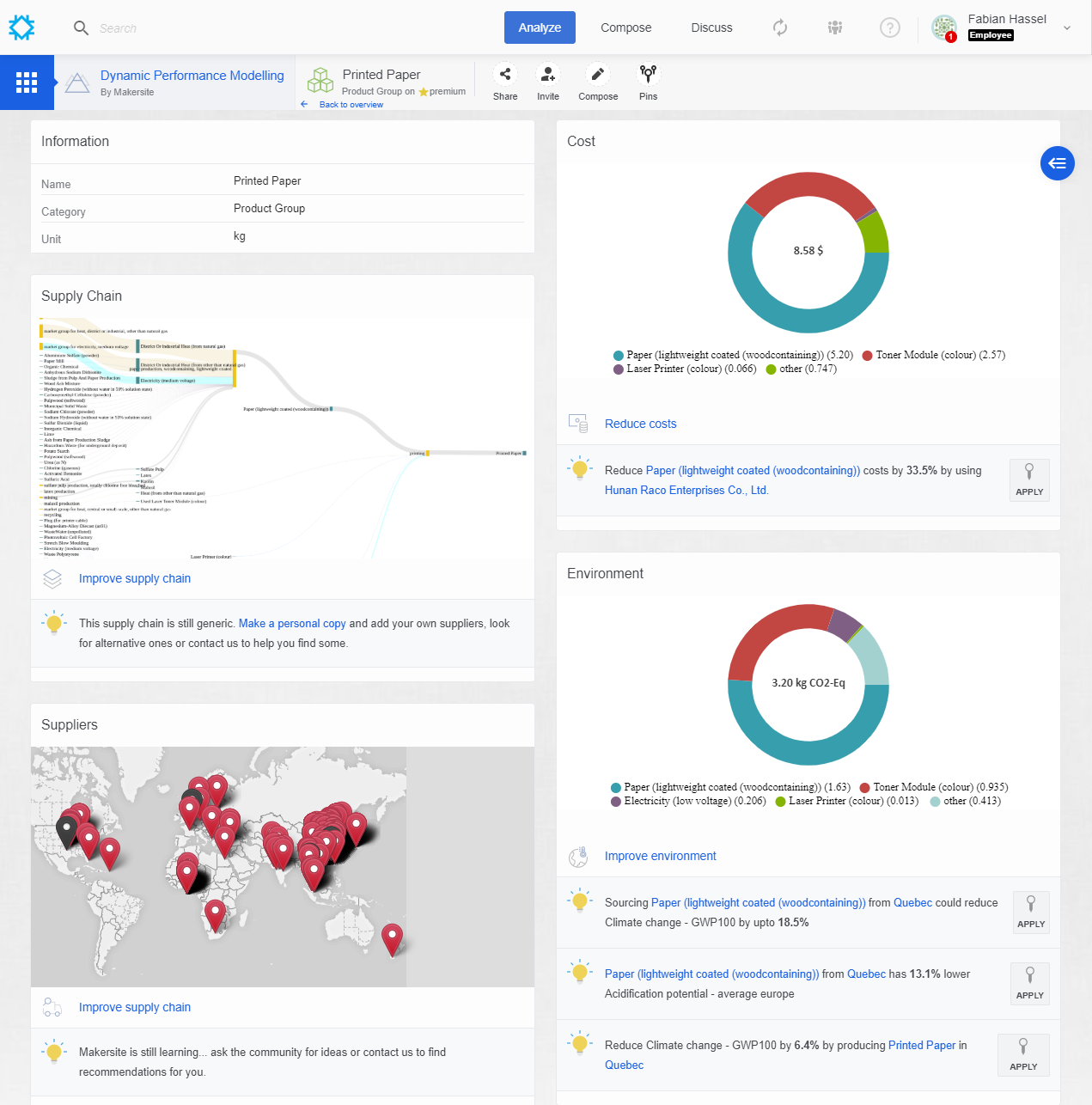This screenshot has width=1092, height=1105.
Task: Open the Improve environment link
Action: 660,856
